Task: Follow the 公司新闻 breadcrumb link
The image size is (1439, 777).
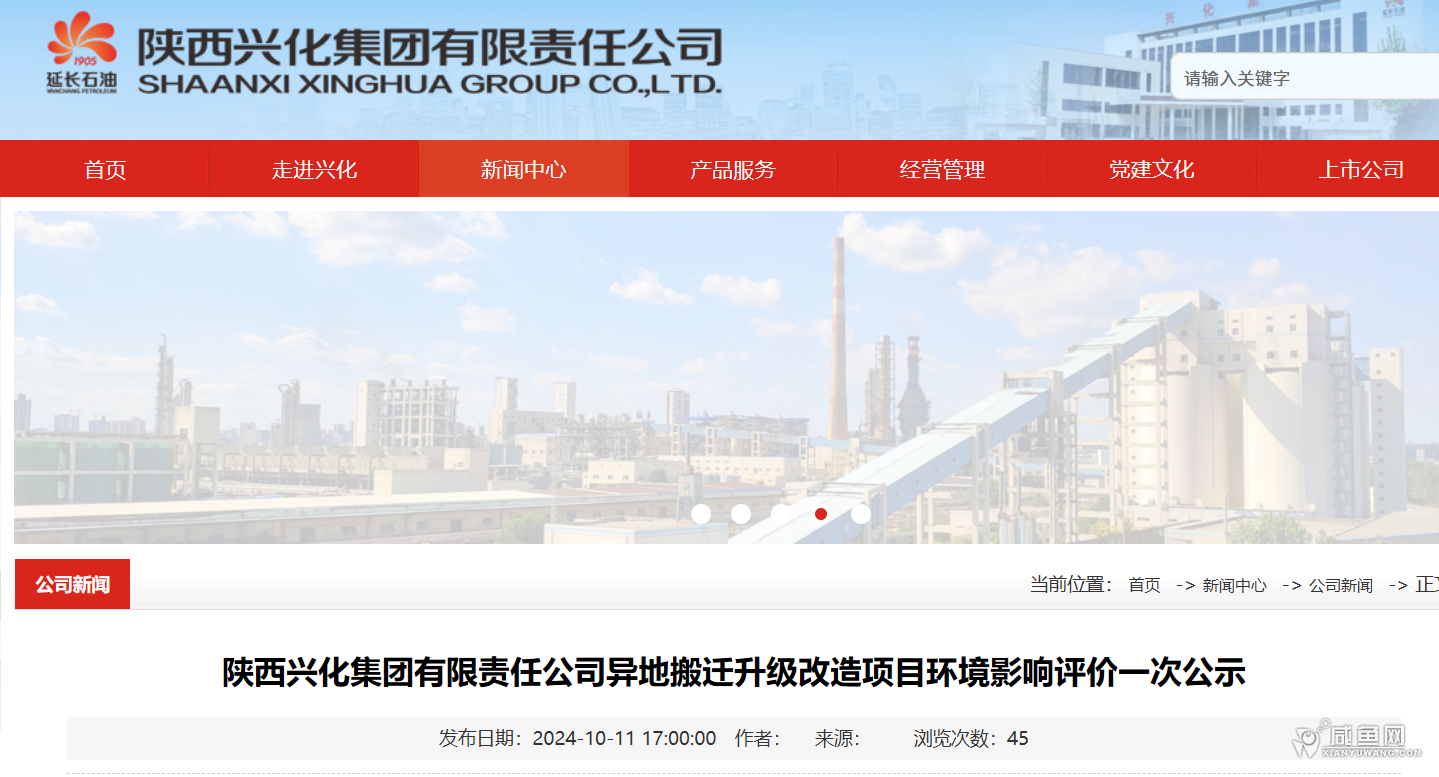Action: (1341, 586)
